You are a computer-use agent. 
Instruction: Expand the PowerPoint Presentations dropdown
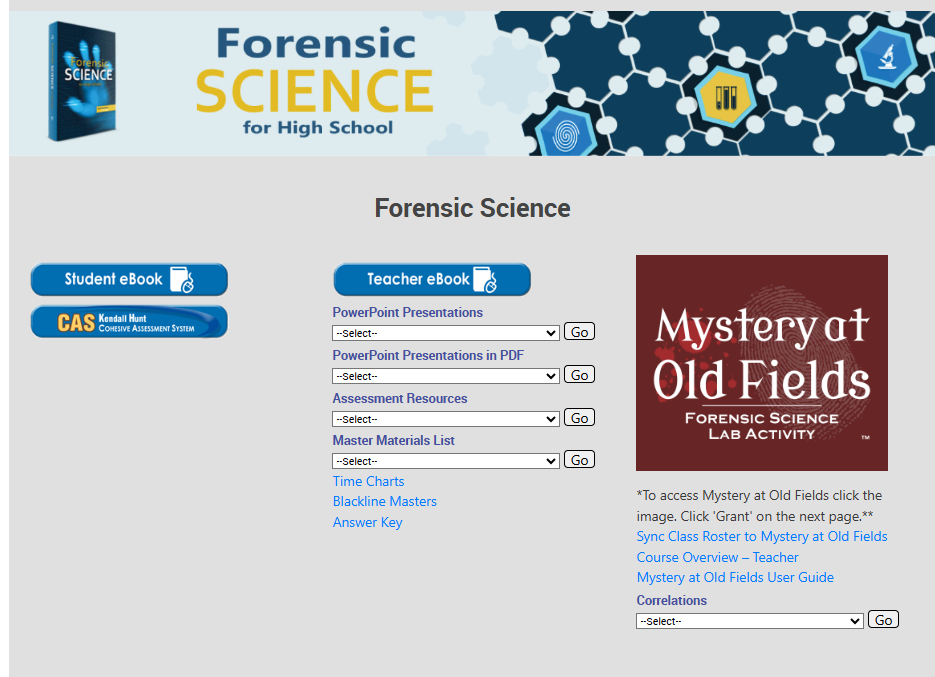pyautogui.click(x=445, y=333)
